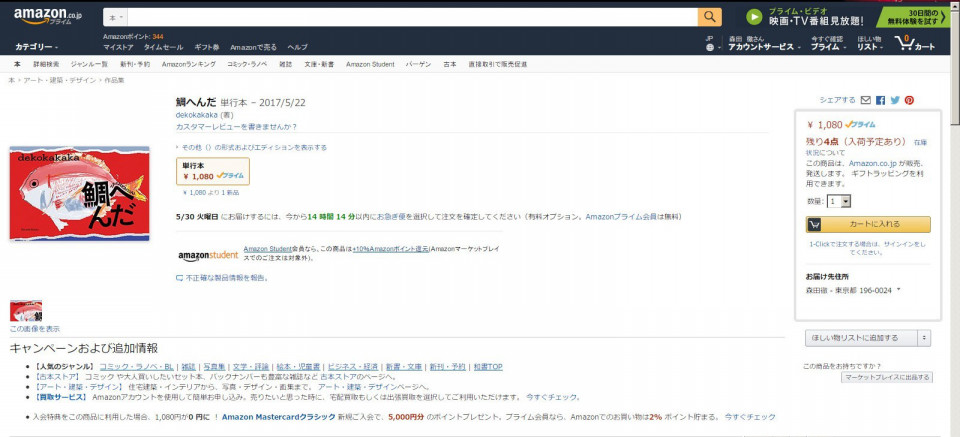Open ジャンル一覧 in the books nav
960x437 pixels.
(89, 64)
